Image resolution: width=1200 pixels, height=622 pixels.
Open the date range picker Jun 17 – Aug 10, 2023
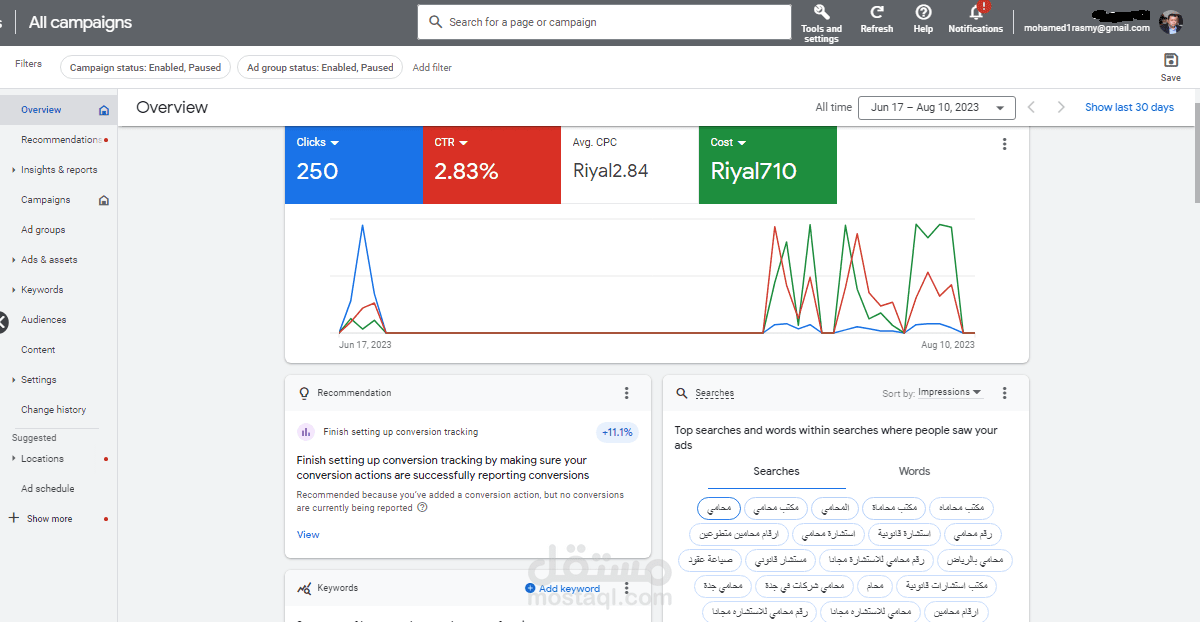pyautogui.click(x=937, y=108)
